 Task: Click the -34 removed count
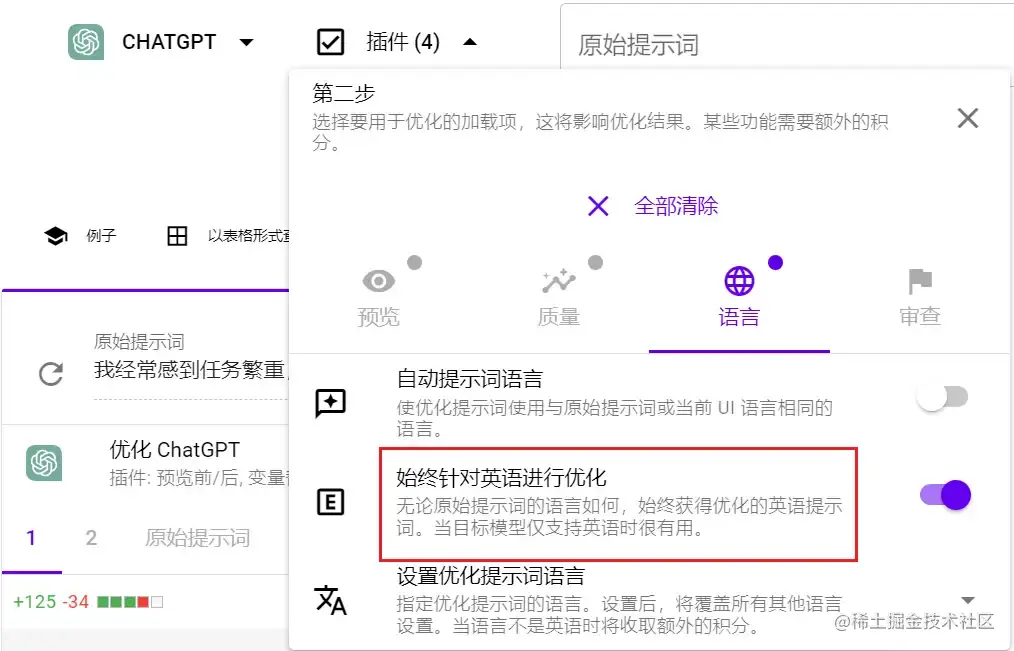[x=76, y=602]
